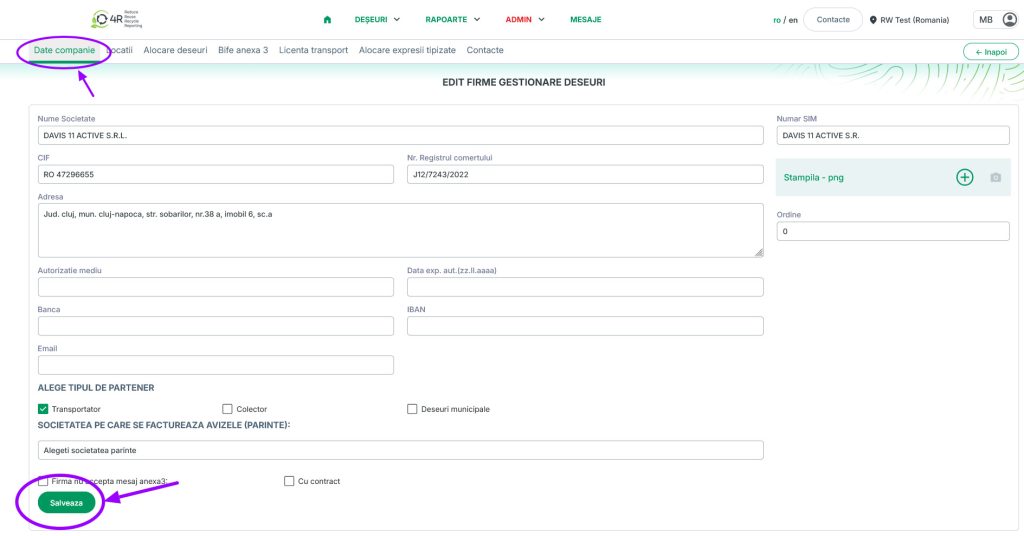The image size is (1024, 536).
Task: Uncheck the Transportator checkbox
Action: 43,409
